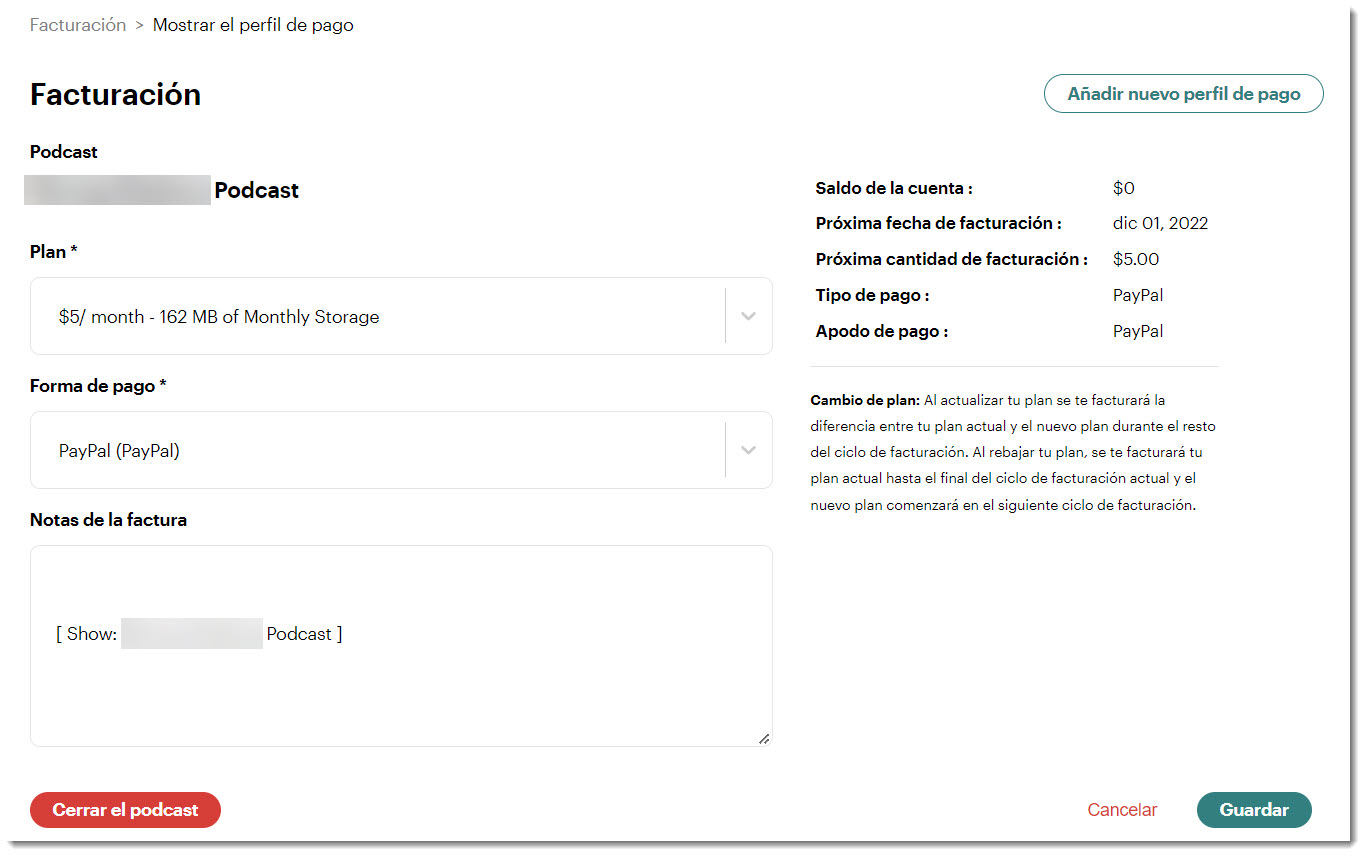Screen dimensions: 1365x856
Task: Click the '$5.00' next billing amount
Action: pyautogui.click(x=1136, y=259)
